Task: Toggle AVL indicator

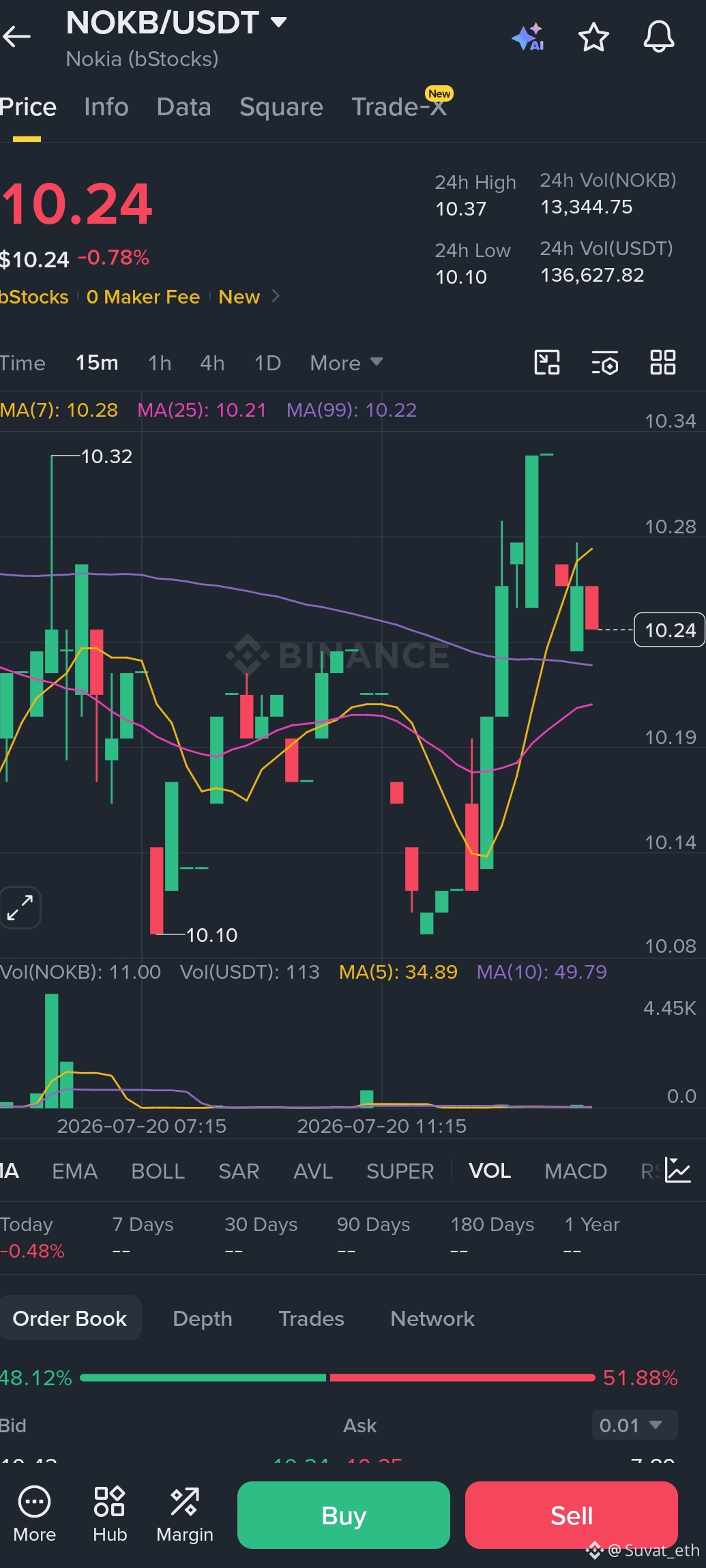Action: [313, 1171]
